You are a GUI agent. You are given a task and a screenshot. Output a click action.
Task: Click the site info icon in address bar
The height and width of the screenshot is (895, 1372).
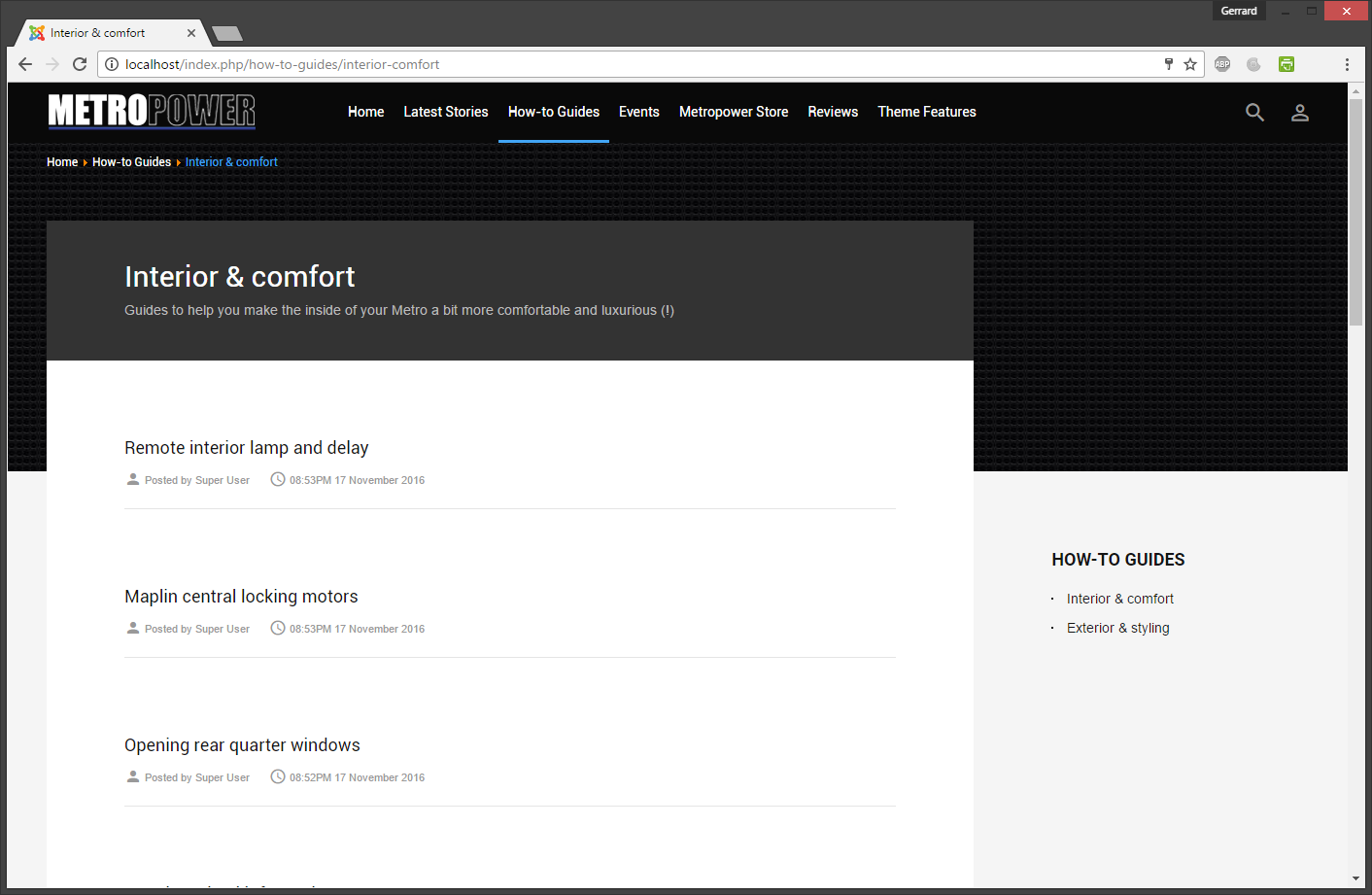click(x=112, y=64)
